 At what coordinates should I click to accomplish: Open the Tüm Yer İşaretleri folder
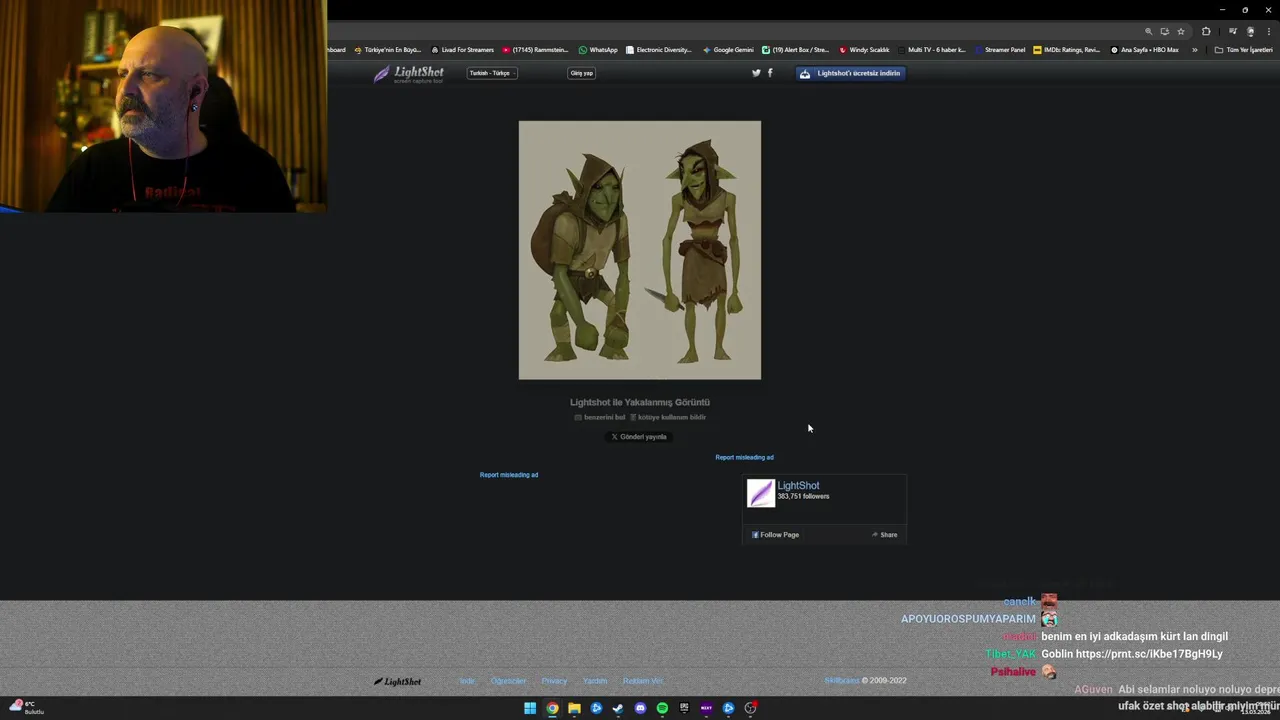point(1243,50)
